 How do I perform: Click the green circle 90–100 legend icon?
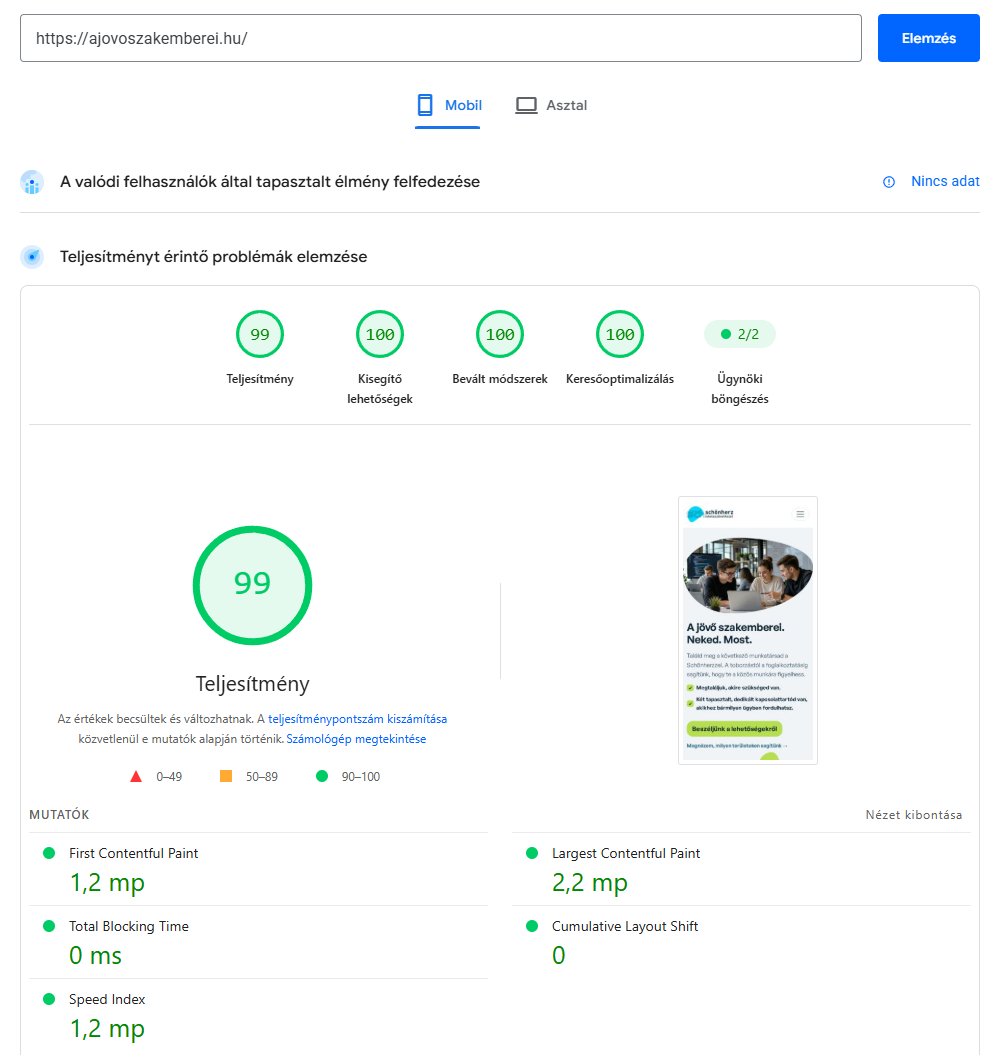[322, 776]
